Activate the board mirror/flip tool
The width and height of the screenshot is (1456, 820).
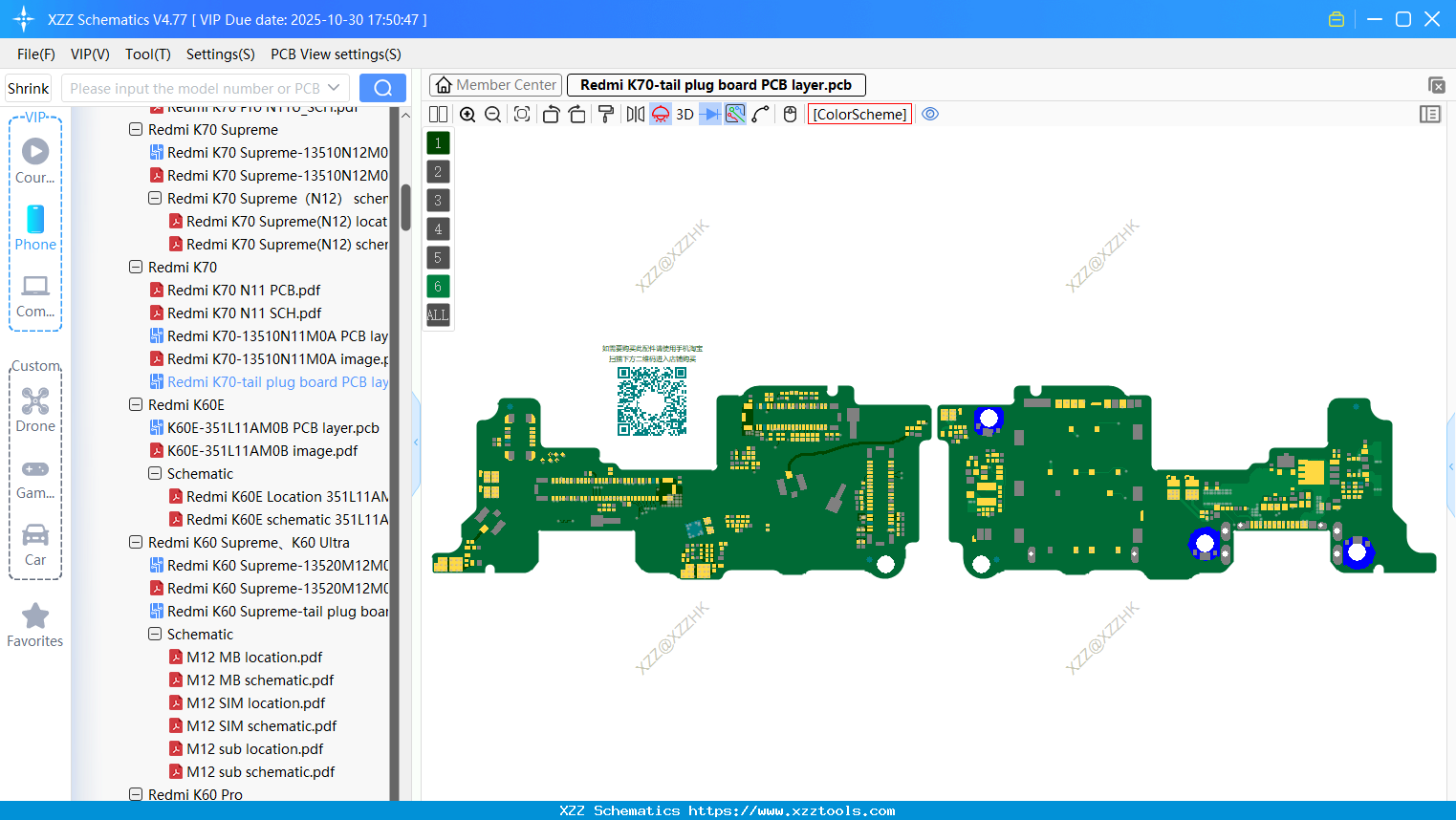tap(635, 114)
